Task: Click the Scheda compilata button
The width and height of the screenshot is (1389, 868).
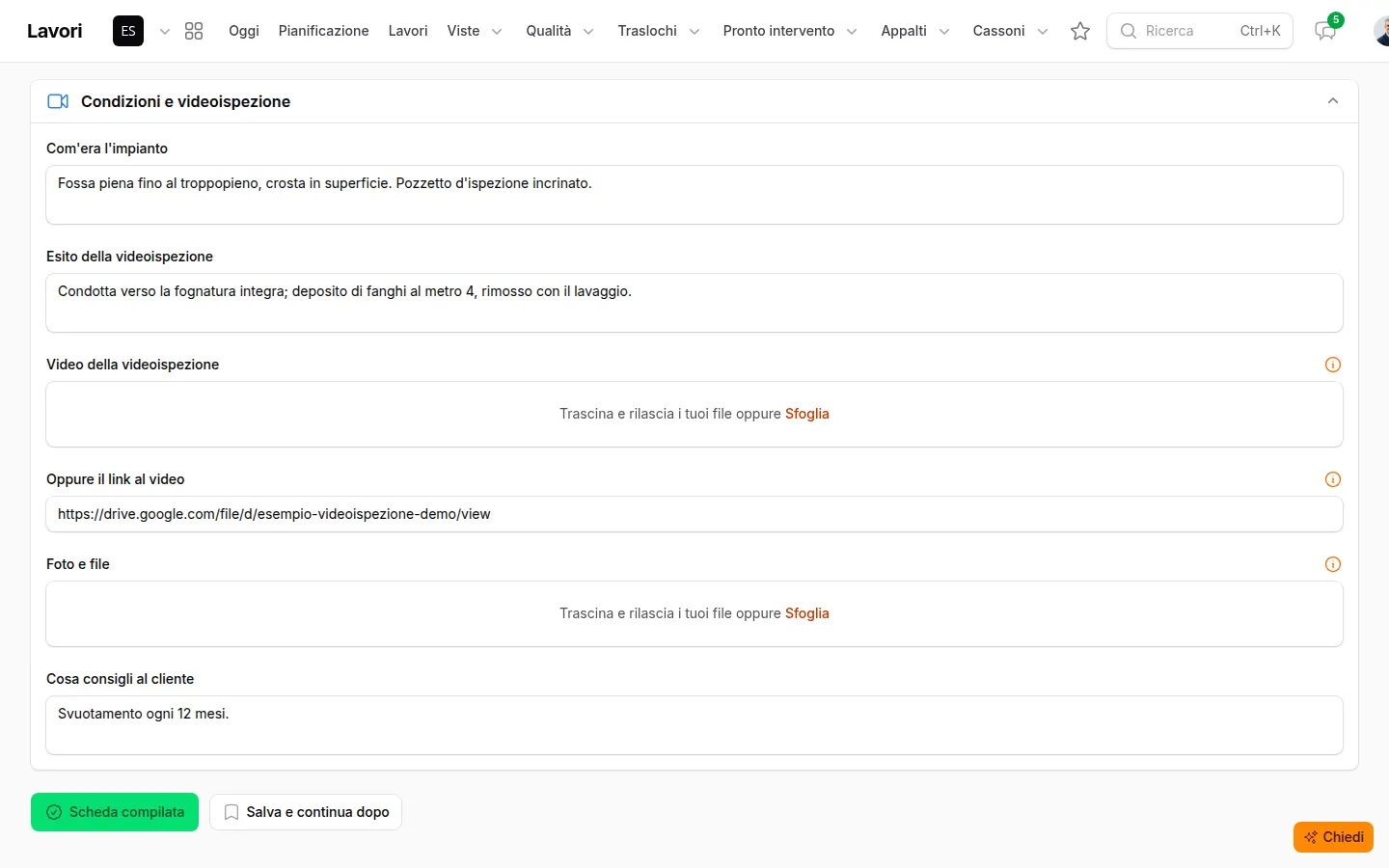Action: pos(115,812)
